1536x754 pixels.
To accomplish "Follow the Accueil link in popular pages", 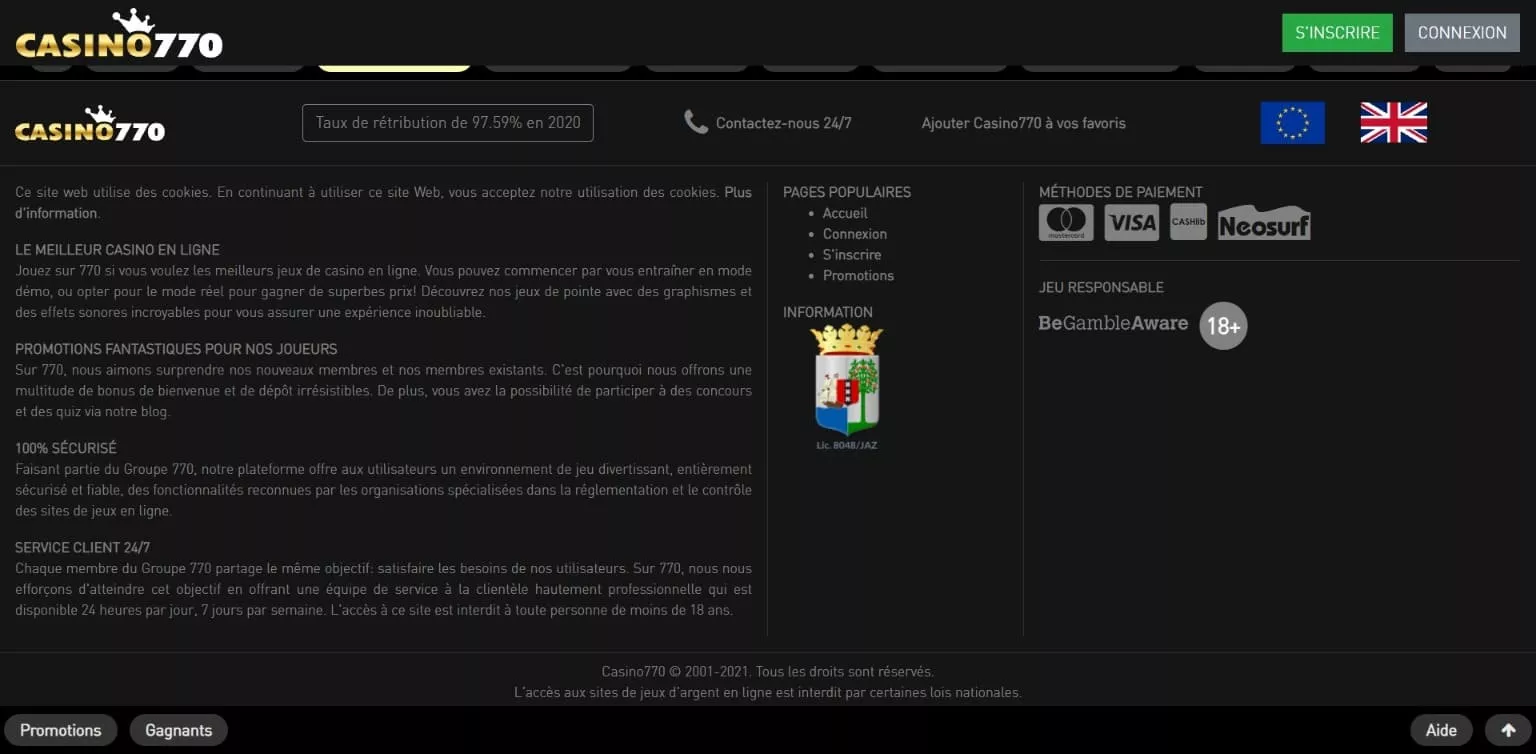I will click(x=844, y=213).
